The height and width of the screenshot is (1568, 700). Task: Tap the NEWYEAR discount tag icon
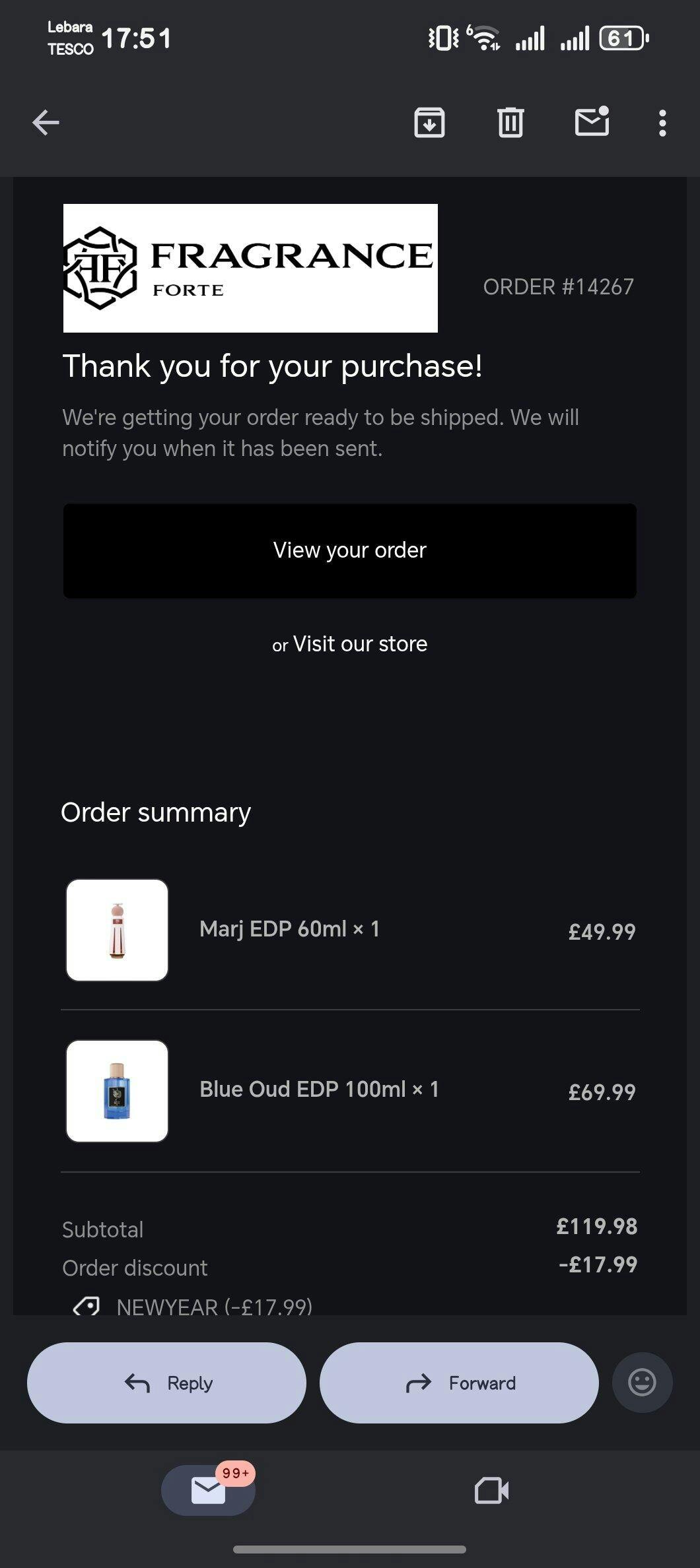[87, 1305]
